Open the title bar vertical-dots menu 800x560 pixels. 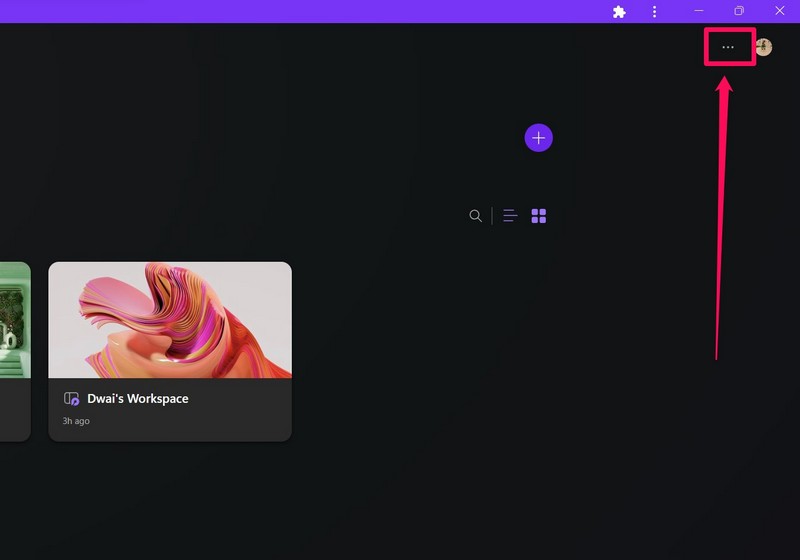pyautogui.click(x=655, y=12)
